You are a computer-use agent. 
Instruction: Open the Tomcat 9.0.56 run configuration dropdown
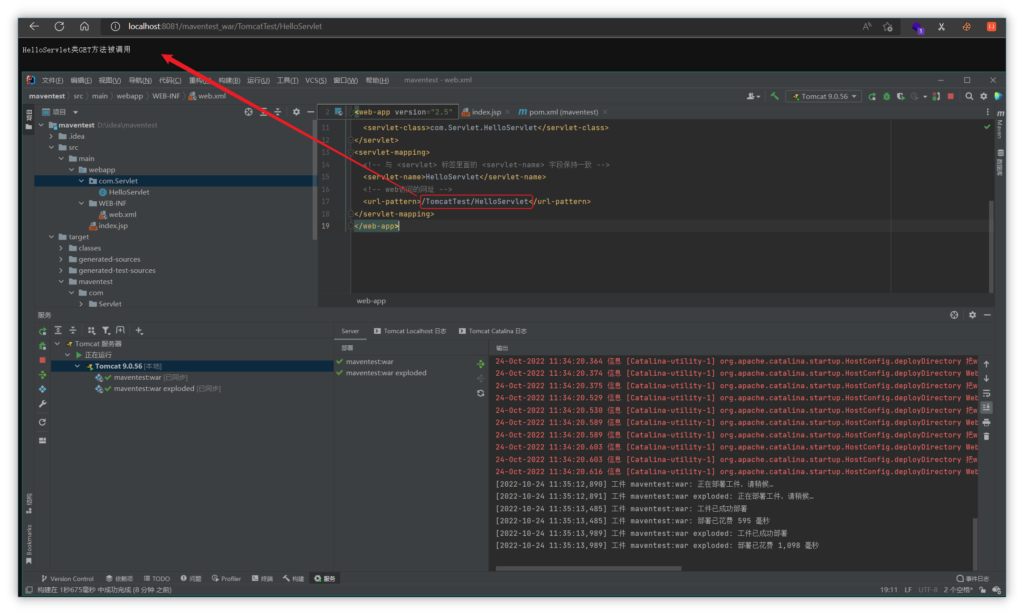[x=824, y=96]
